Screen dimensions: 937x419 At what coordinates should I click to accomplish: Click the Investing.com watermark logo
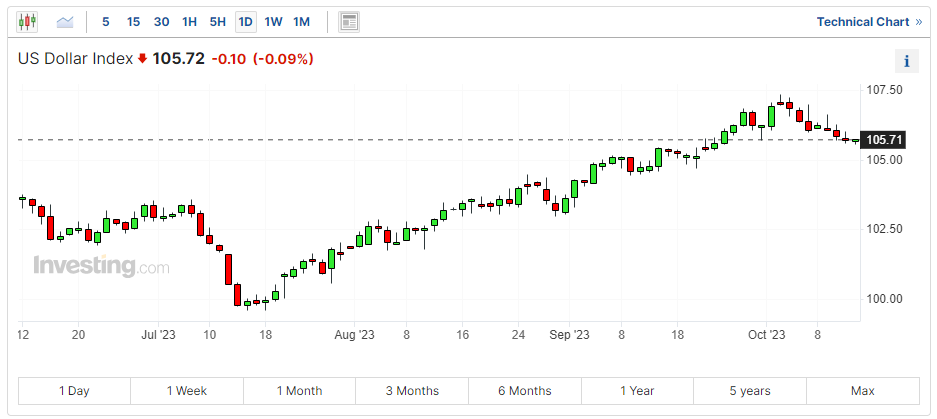point(101,266)
